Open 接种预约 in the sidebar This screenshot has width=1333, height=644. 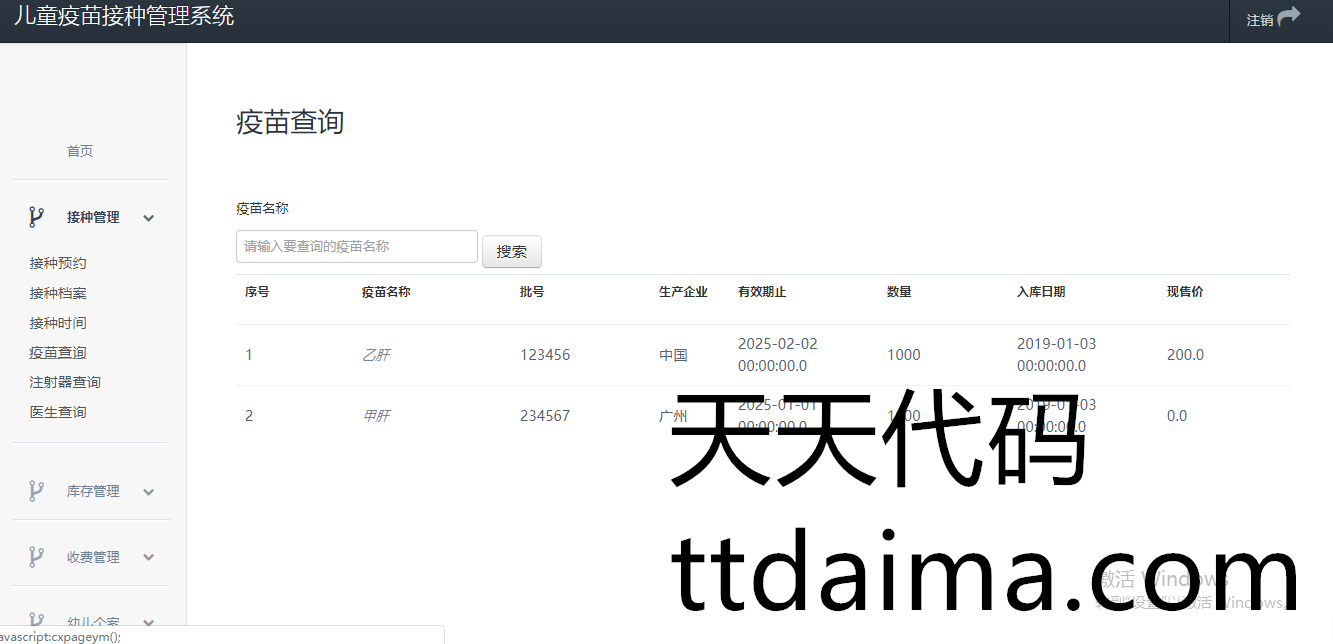(x=58, y=263)
